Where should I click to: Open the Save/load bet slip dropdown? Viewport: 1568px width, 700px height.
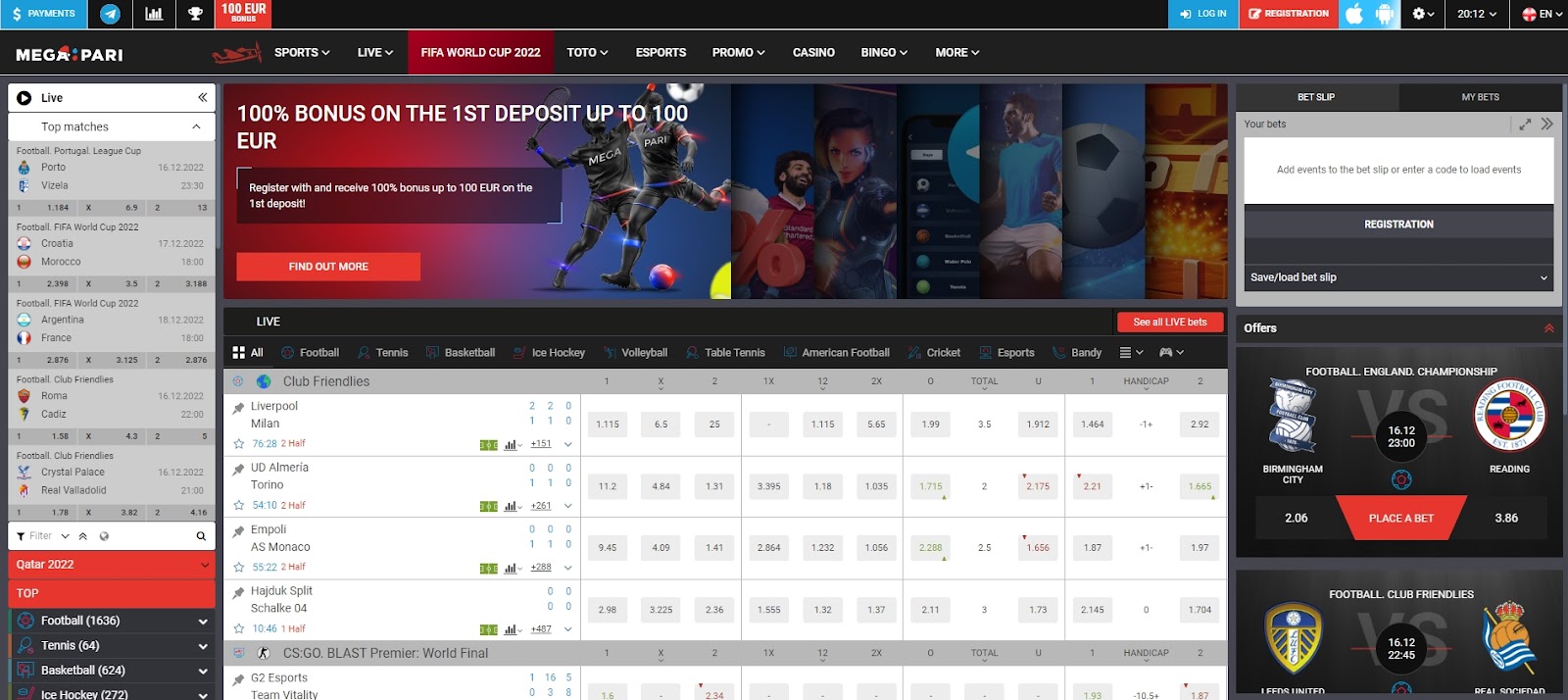click(x=1398, y=277)
